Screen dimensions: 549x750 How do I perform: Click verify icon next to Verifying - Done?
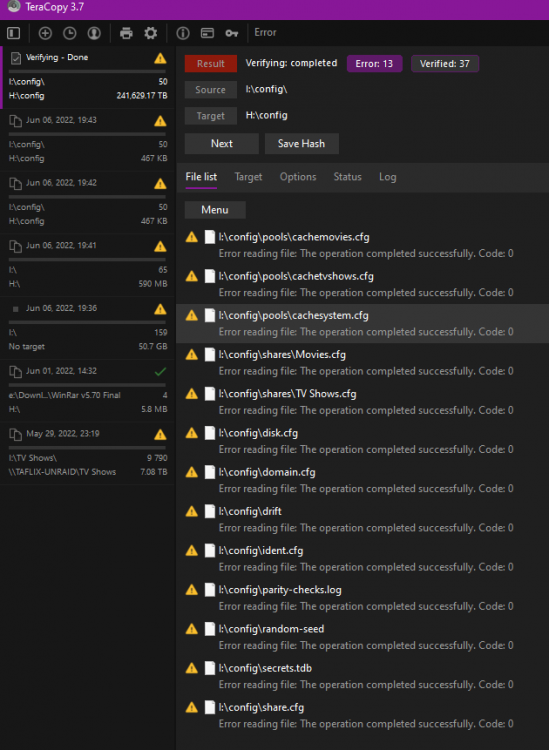16,58
